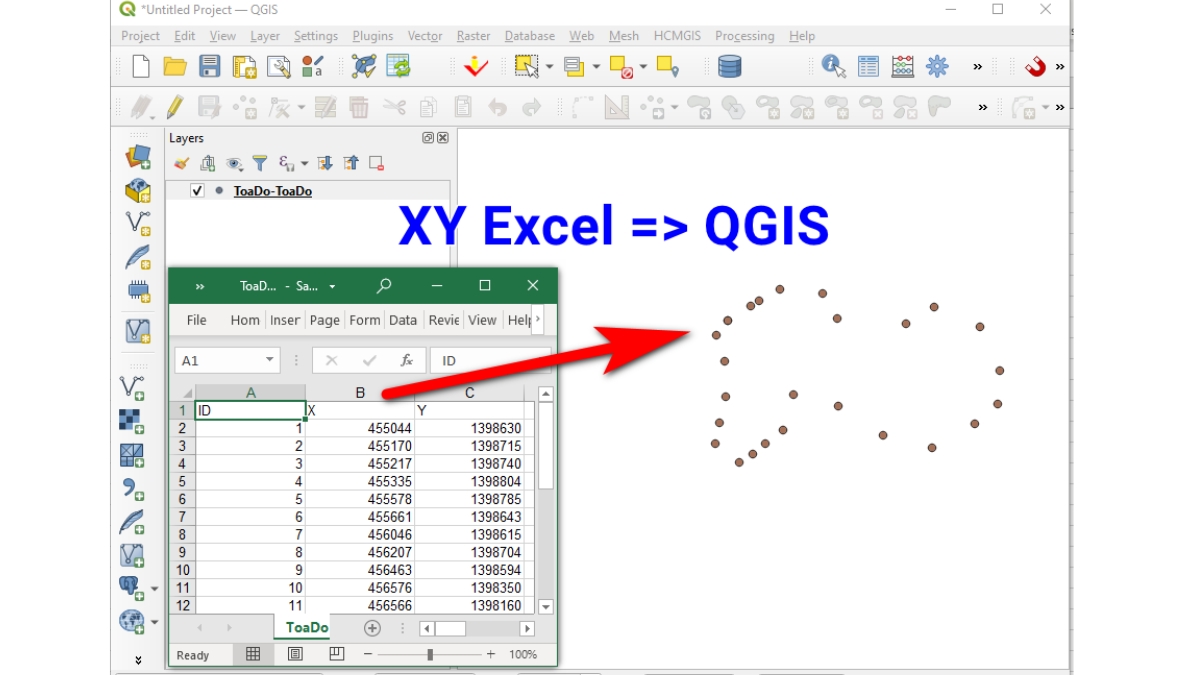Click the Excel Insert Function fx button
Viewport: 1200px width, 675px height.
click(406, 360)
